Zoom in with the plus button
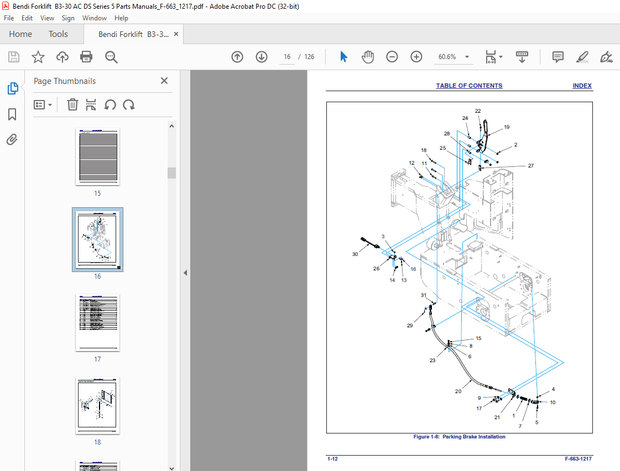Image resolution: width=620 pixels, height=471 pixels. tap(416, 57)
